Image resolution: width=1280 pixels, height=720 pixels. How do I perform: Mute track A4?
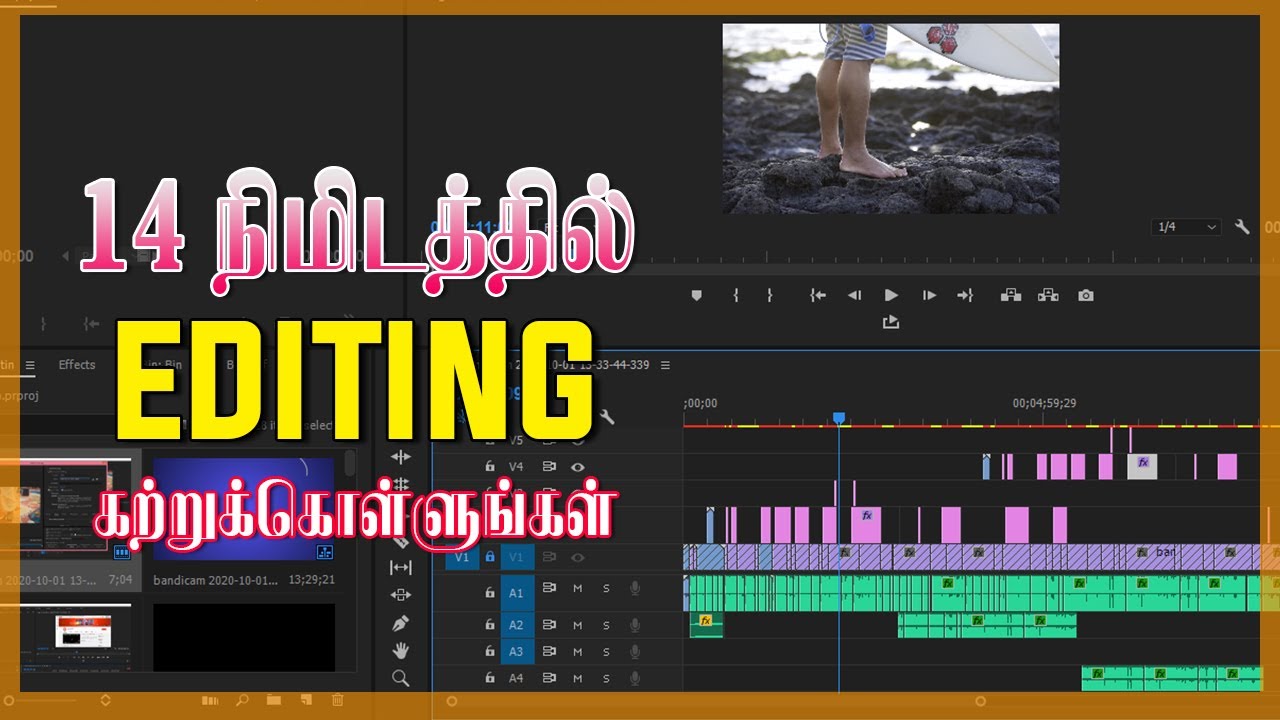pos(577,678)
